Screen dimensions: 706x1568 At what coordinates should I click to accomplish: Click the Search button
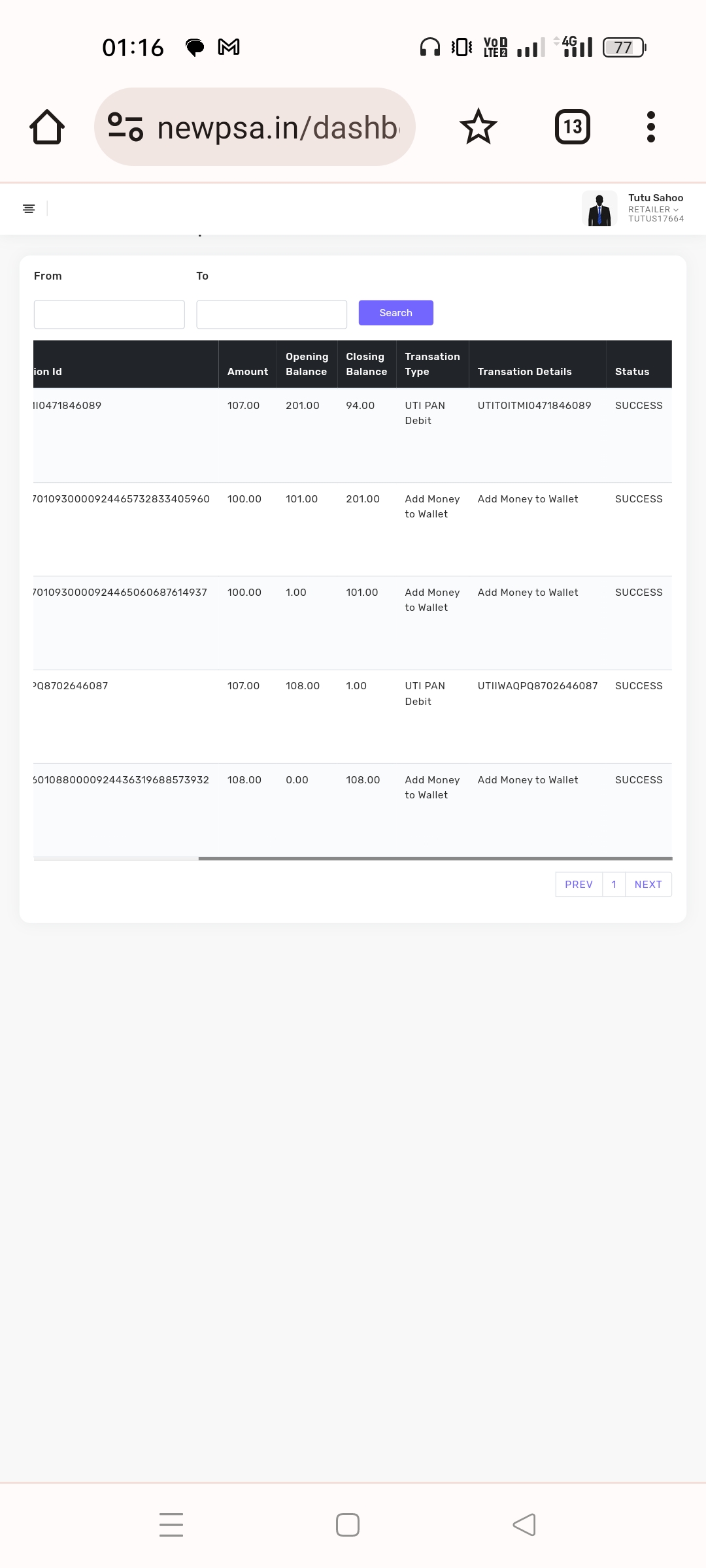point(395,313)
